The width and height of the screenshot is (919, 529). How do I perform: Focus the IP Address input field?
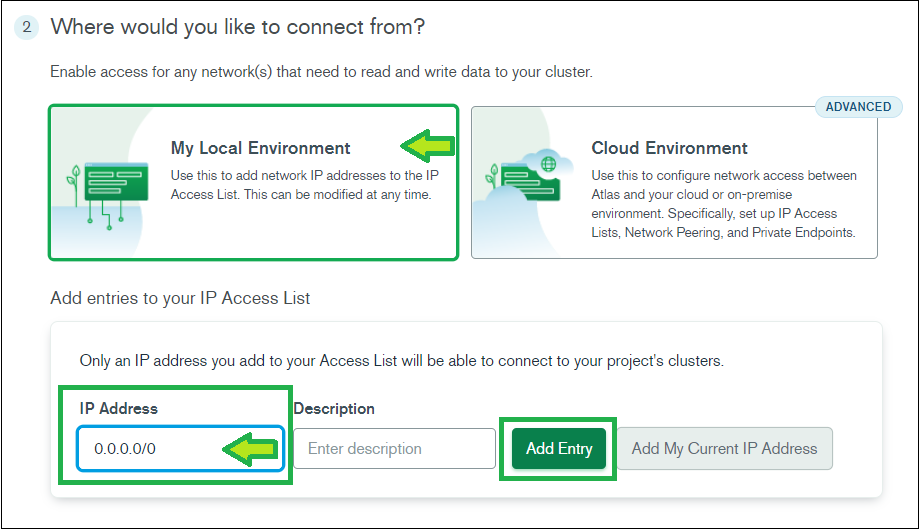pyautogui.click(x=180, y=449)
